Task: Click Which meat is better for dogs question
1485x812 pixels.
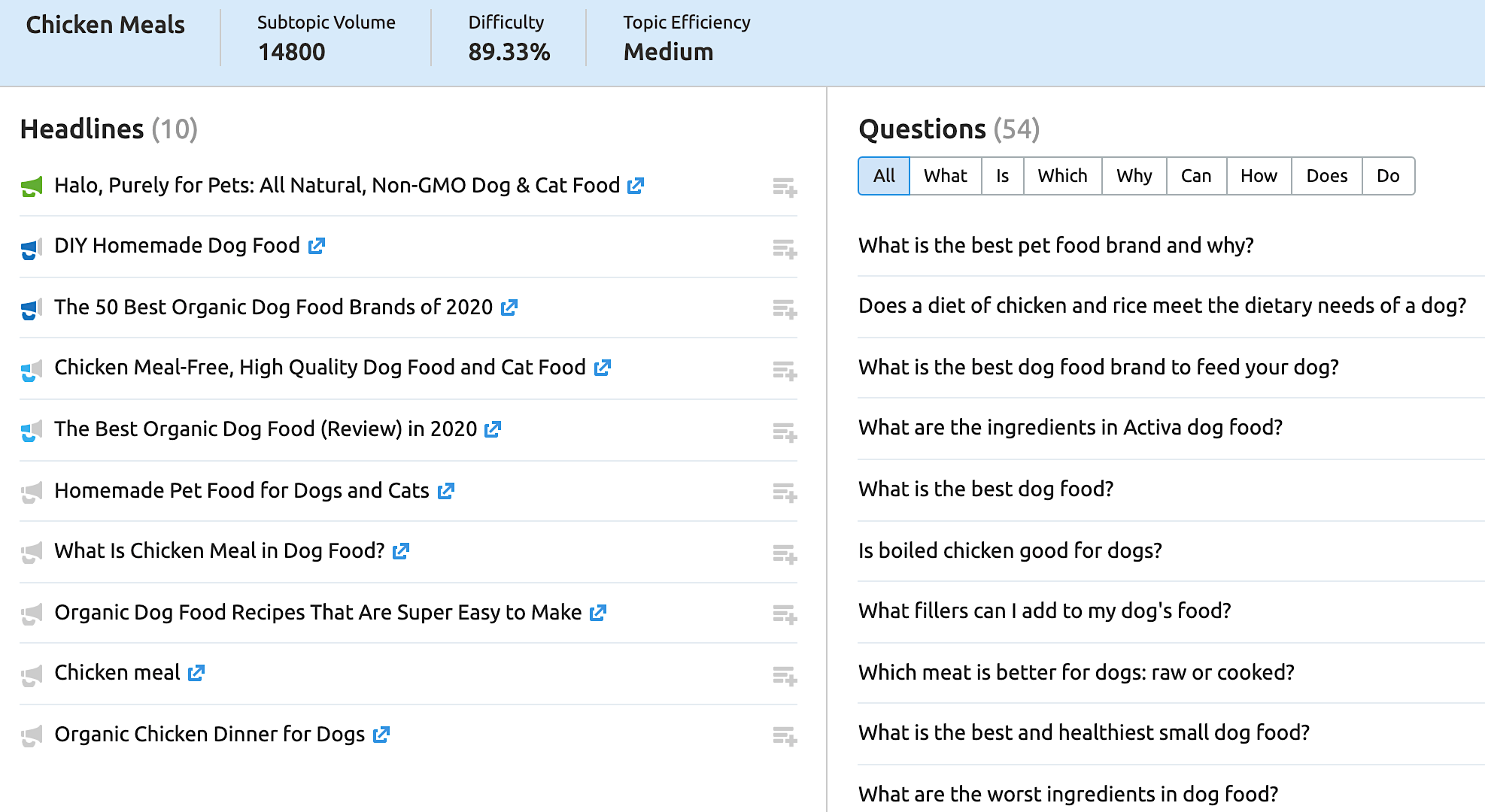Action: coord(1076,673)
